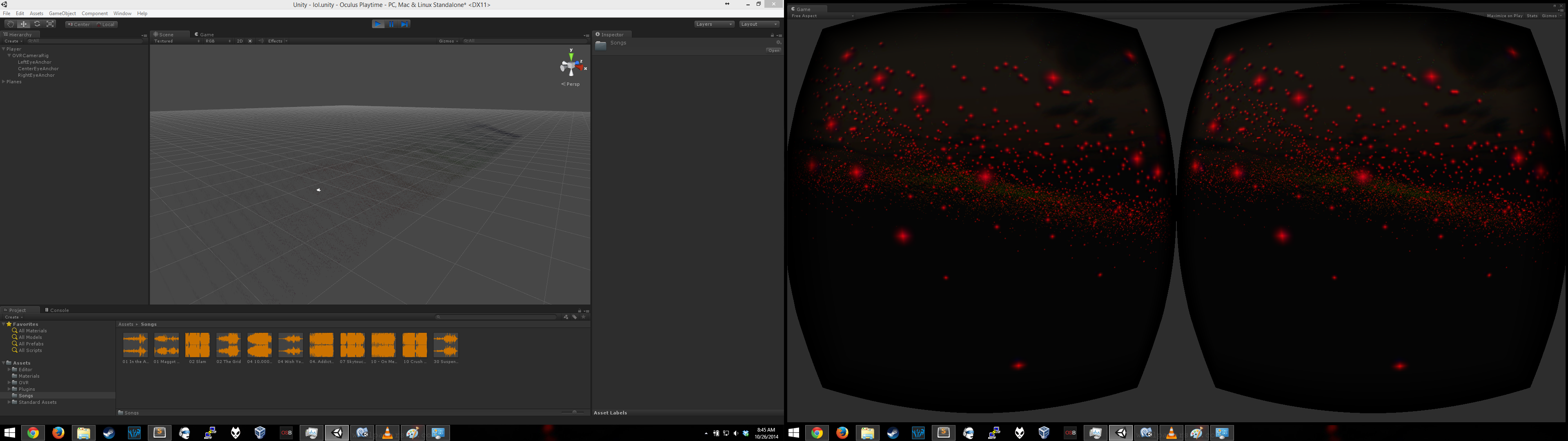Click search by type icon in Project
Image resolution: width=1568 pixels, height=441 pixels.
coord(566,317)
